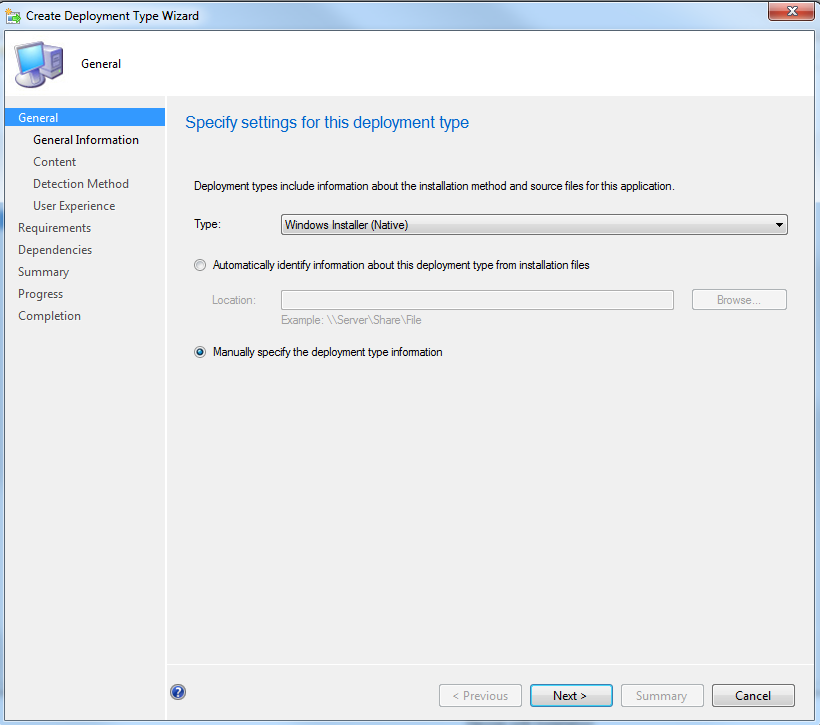The height and width of the screenshot is (725, 820).
Task: Select manually specify deployment type information
Action: [x=200, y=352]
